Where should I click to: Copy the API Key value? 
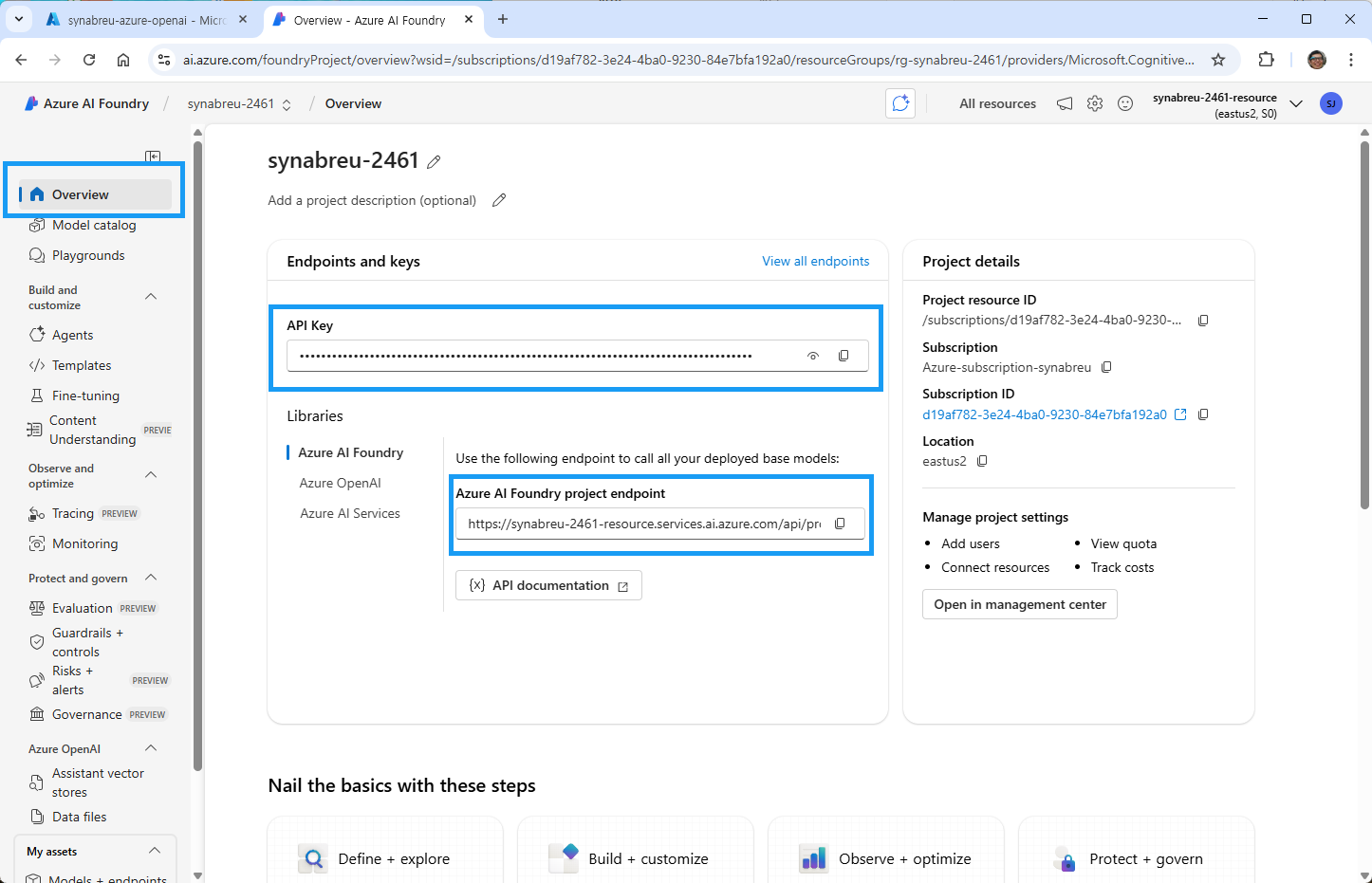click(844, 356)
